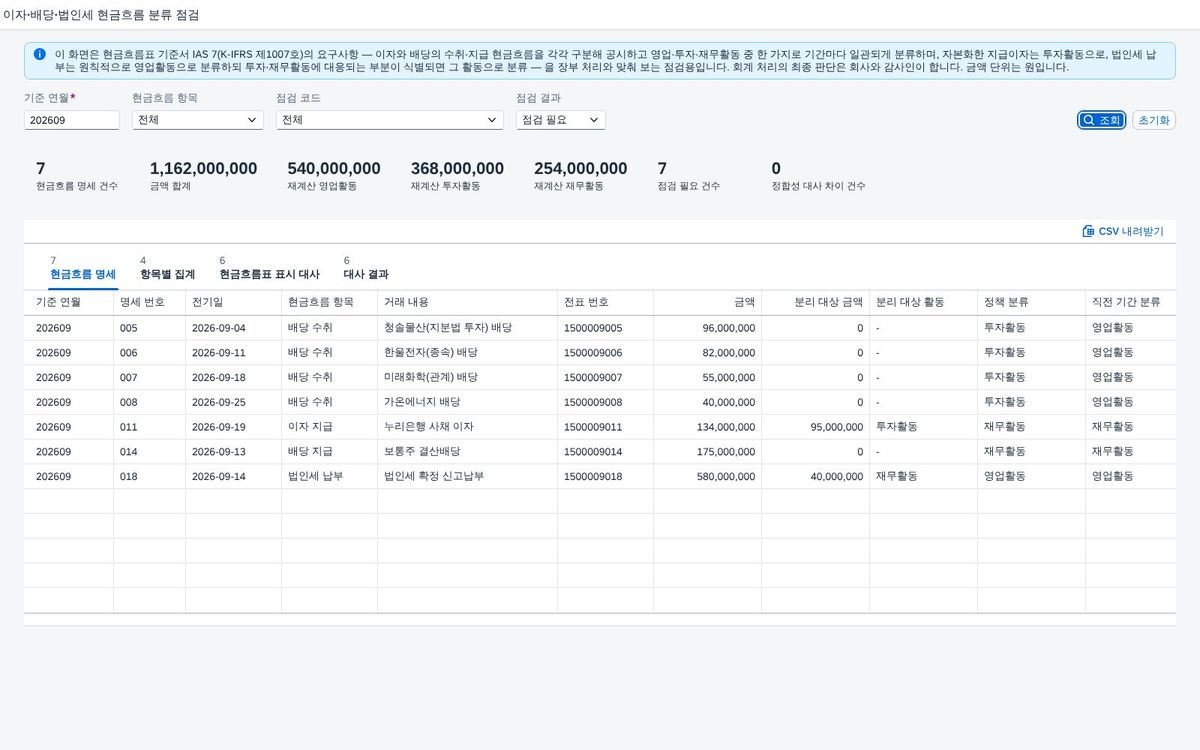Image resolution: width=1200 pixels, height=750 pixels.
Task: Click the 조회 search button
Action: [1102, 120]
